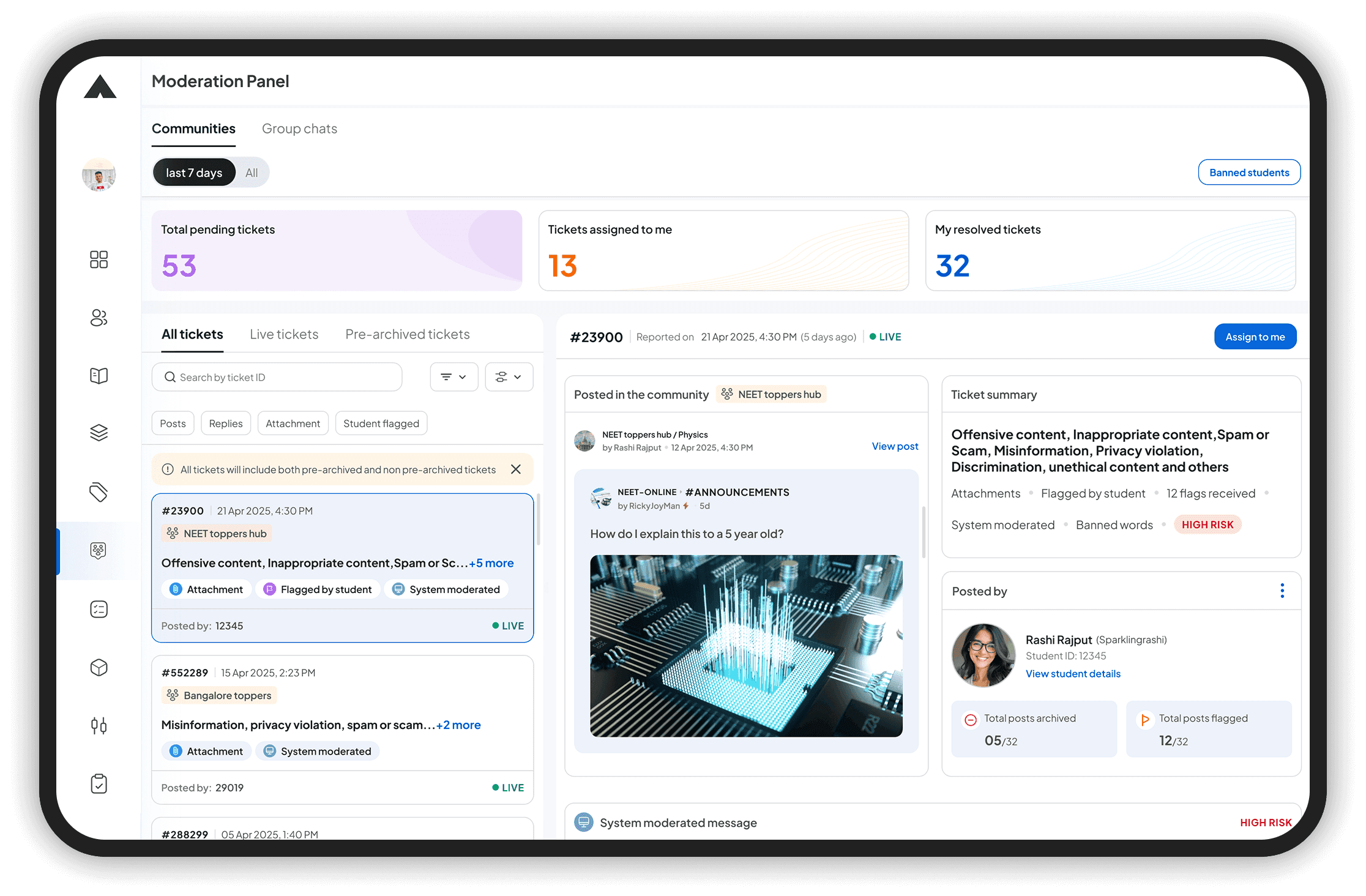This screenshot has width=1366, height=896.
Task: Click the 3D cube sidebar icon
Action: tap(99, 667)
